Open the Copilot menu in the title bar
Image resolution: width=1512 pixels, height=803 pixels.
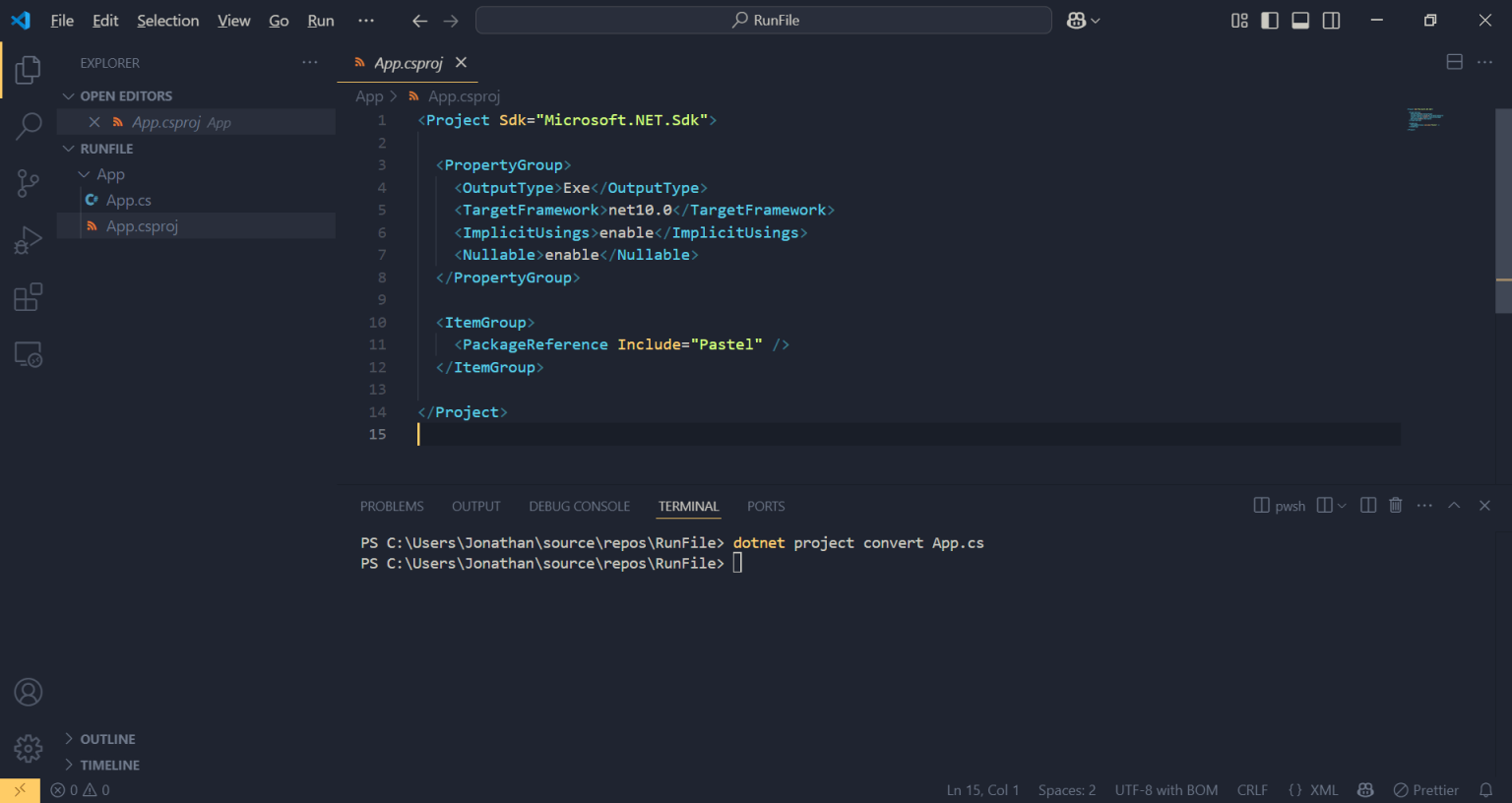[x=1082, y=20]
